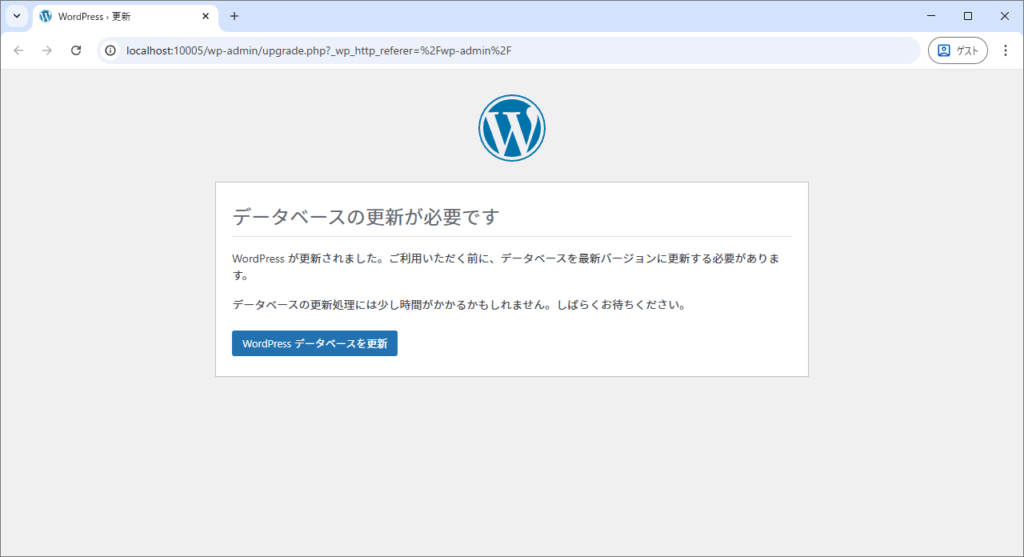Open Chrome's three-dot menu
The image size is (1024, 557).
(x=1005, y=50)
